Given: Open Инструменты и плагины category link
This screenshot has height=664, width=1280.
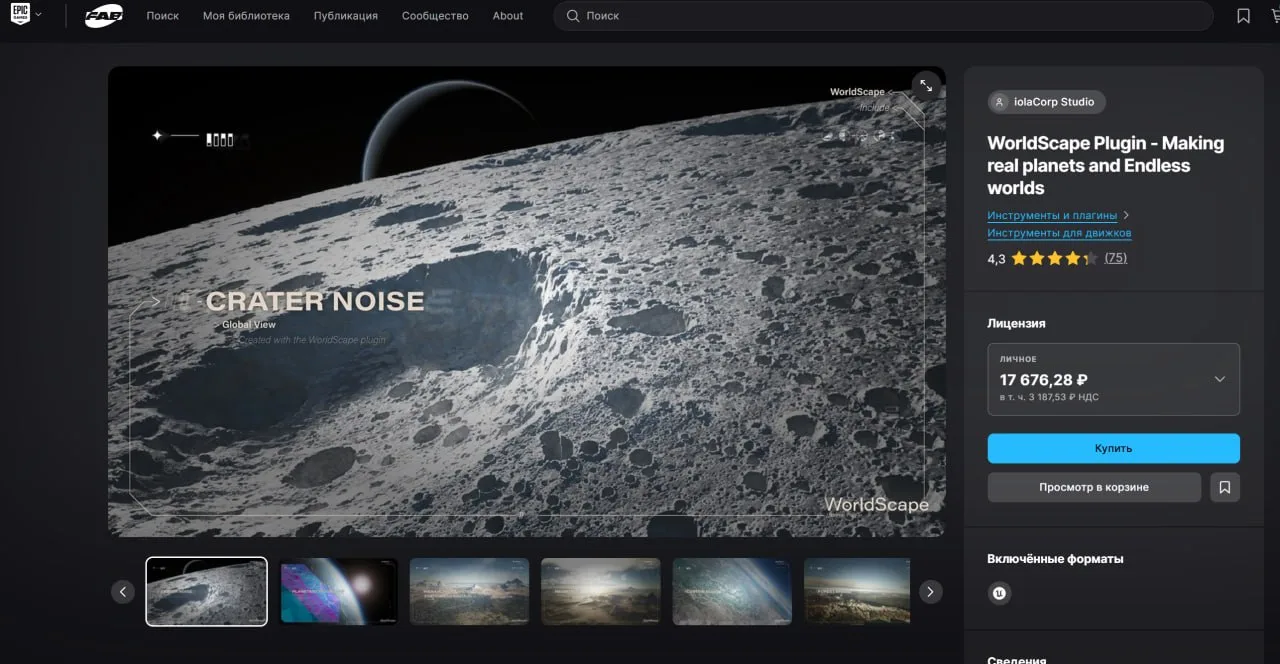Looking at the screenshot, I should (1052, 215).
